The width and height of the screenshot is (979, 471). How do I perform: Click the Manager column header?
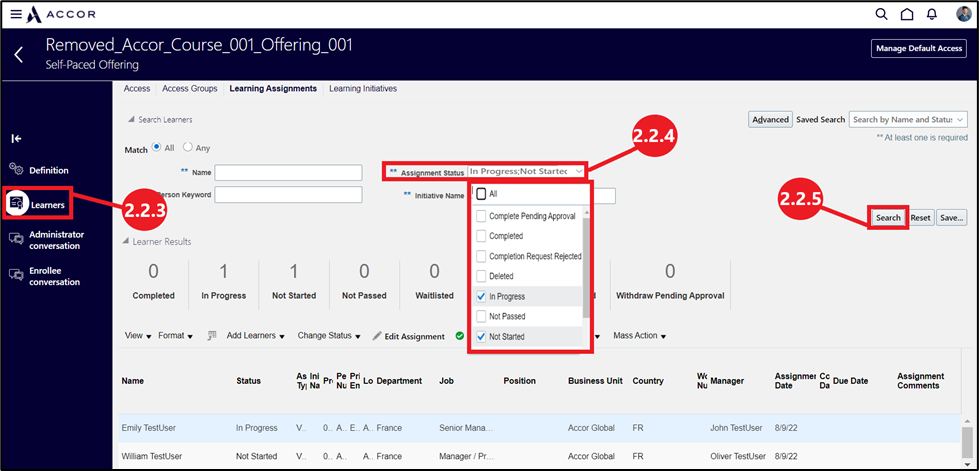[x=727, y=380]
